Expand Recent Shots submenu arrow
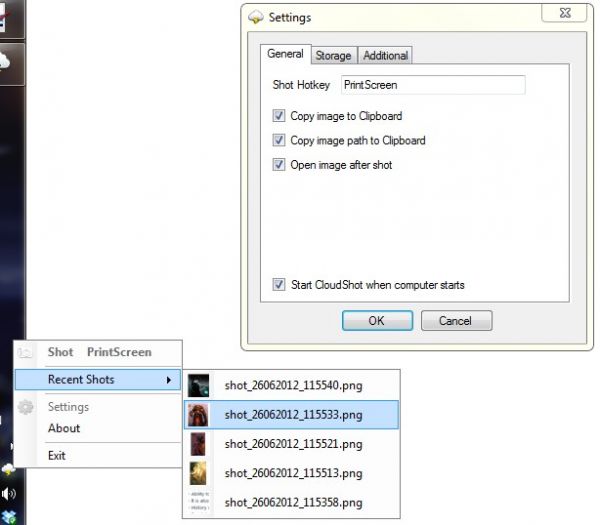Screen dimensions: 600x525 click(x=169, y=380)
